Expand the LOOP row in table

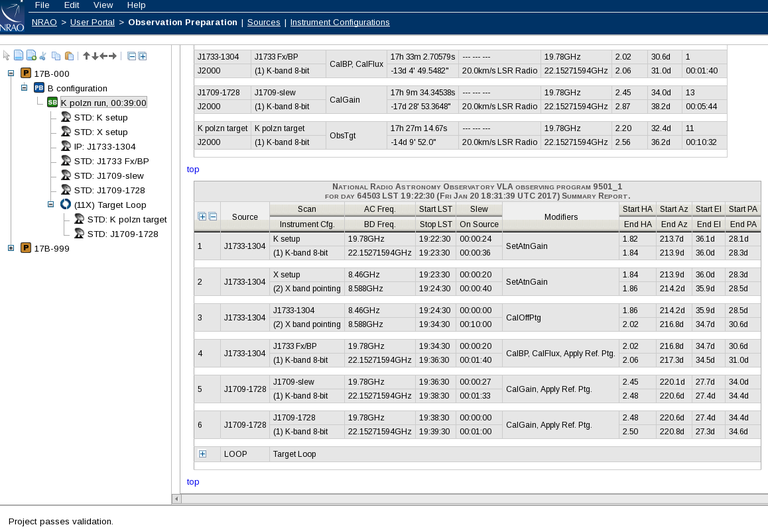[x=202, y=454]
